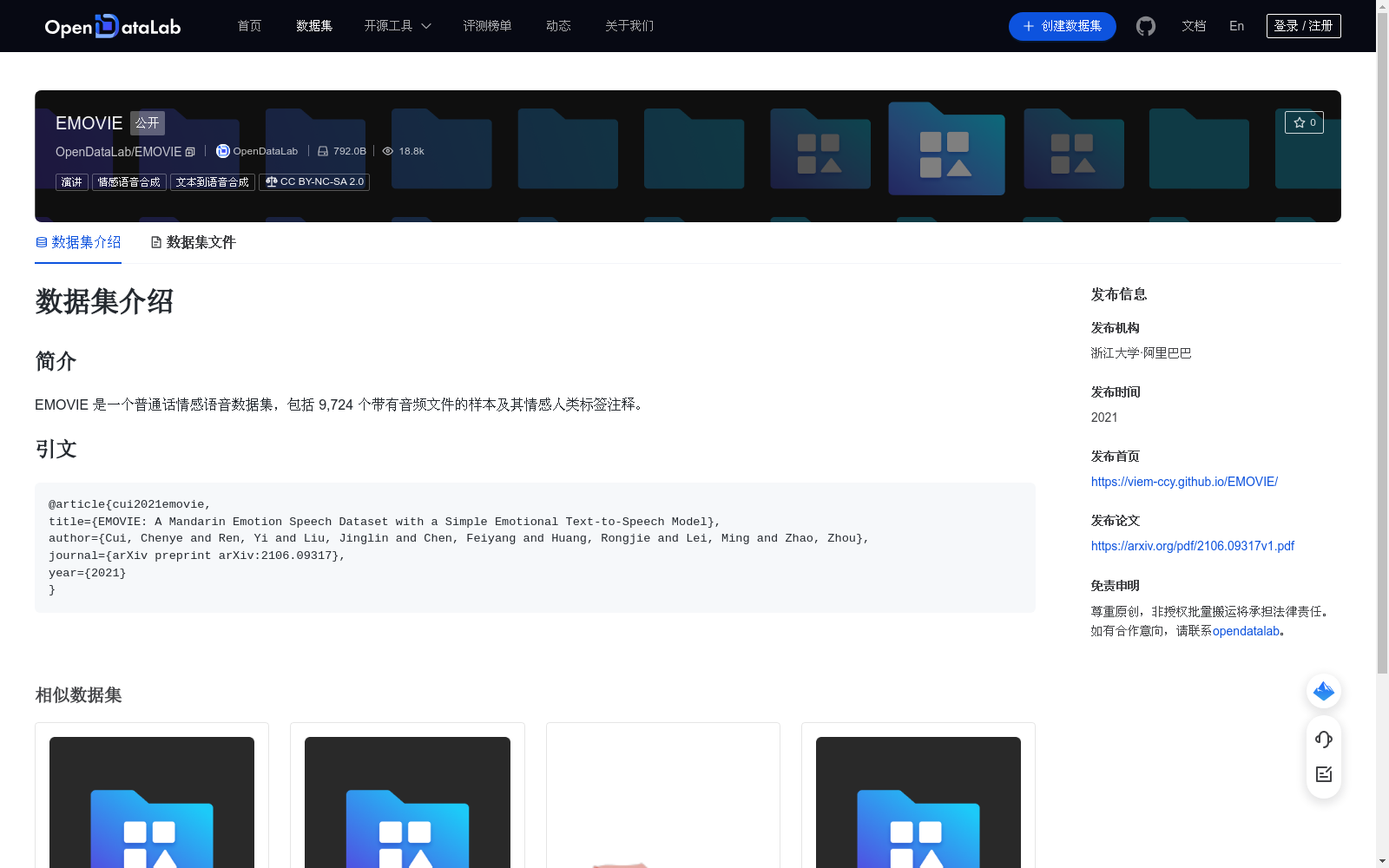Click the CC BY-NC-SA 2.0 license tag
The width and height of the screenshot is (1389, 868).
314,182
